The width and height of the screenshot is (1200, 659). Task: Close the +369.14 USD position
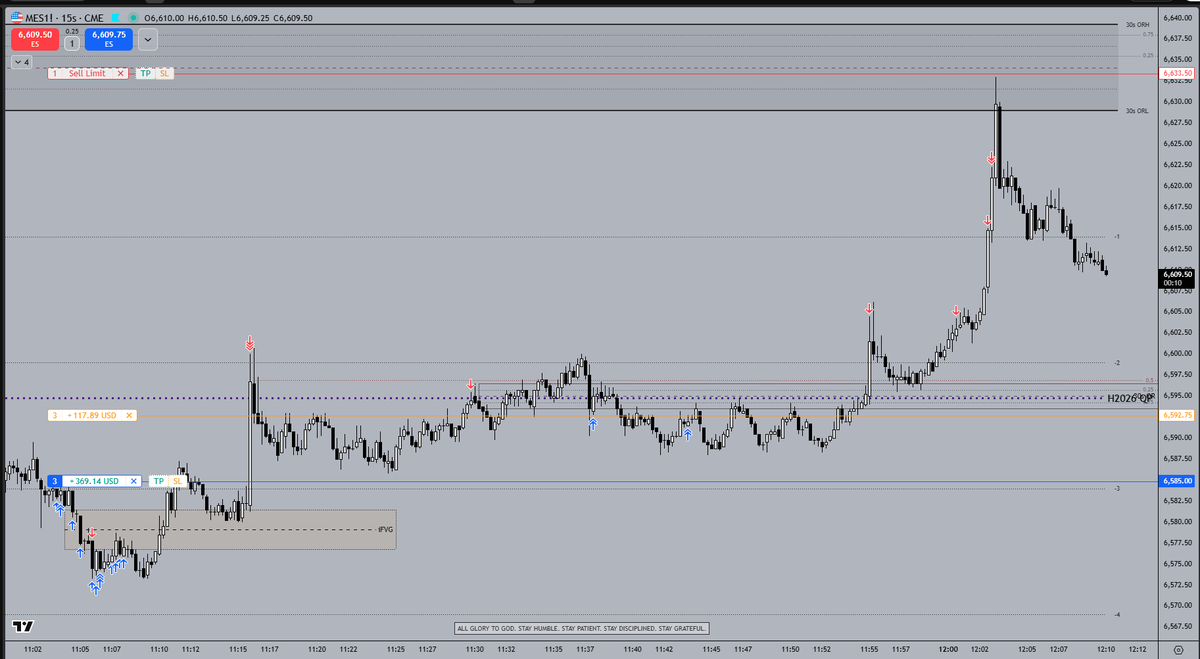(133, 481)
